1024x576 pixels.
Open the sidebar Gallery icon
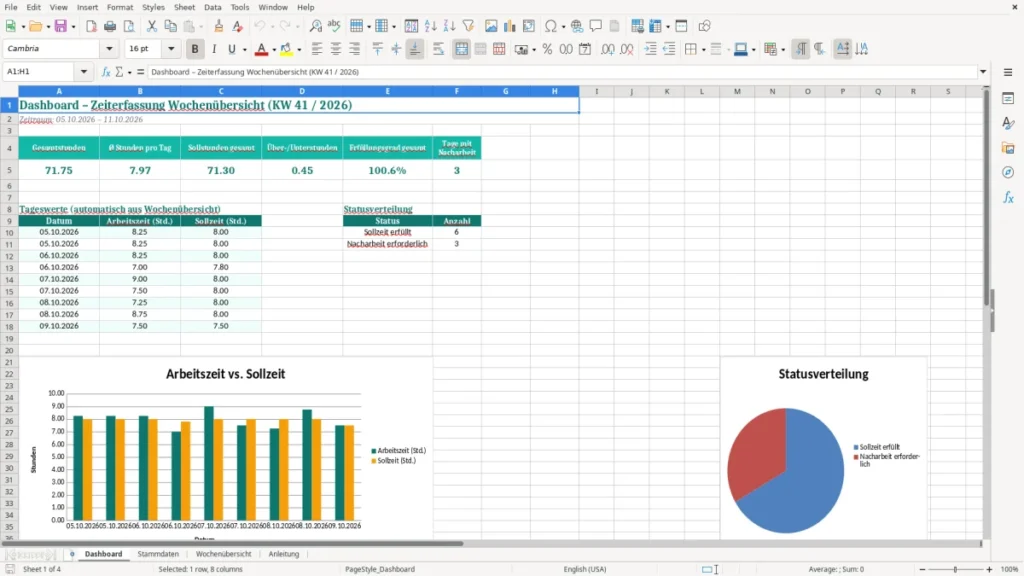pos(1008,148)
